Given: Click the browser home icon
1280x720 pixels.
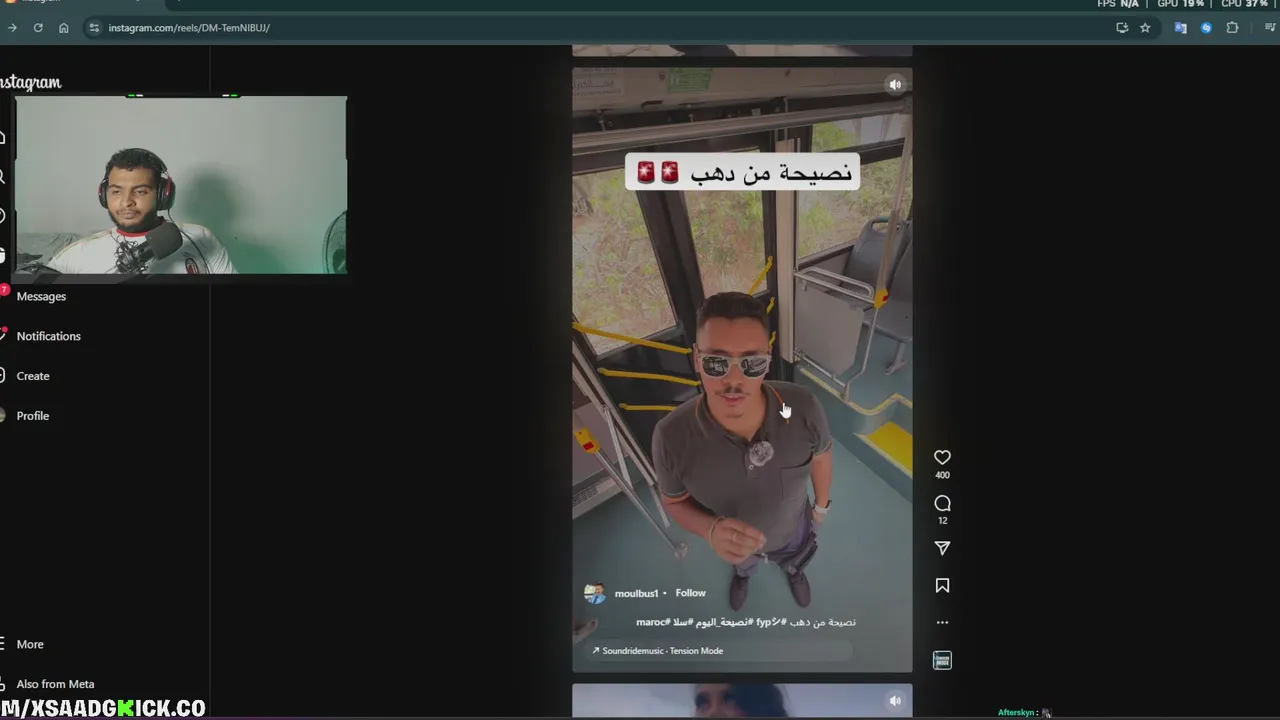Looking at the screenshot, I should [64, 28].
